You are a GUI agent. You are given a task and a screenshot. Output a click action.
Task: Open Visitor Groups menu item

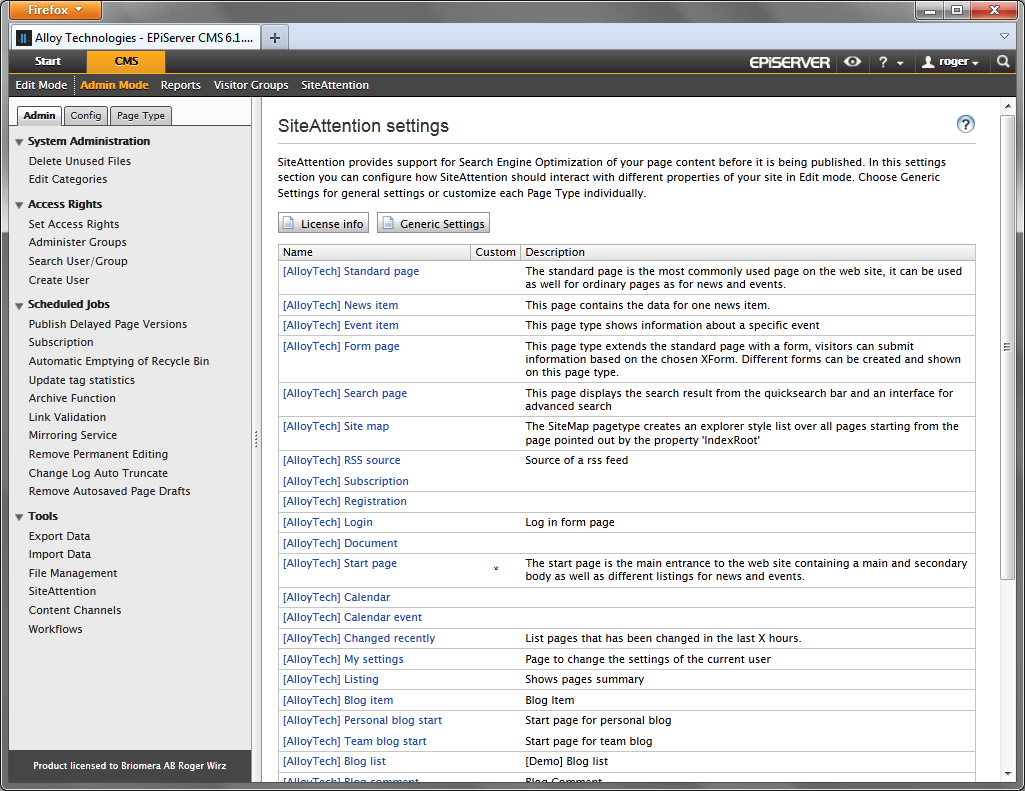tap(251, 85)
